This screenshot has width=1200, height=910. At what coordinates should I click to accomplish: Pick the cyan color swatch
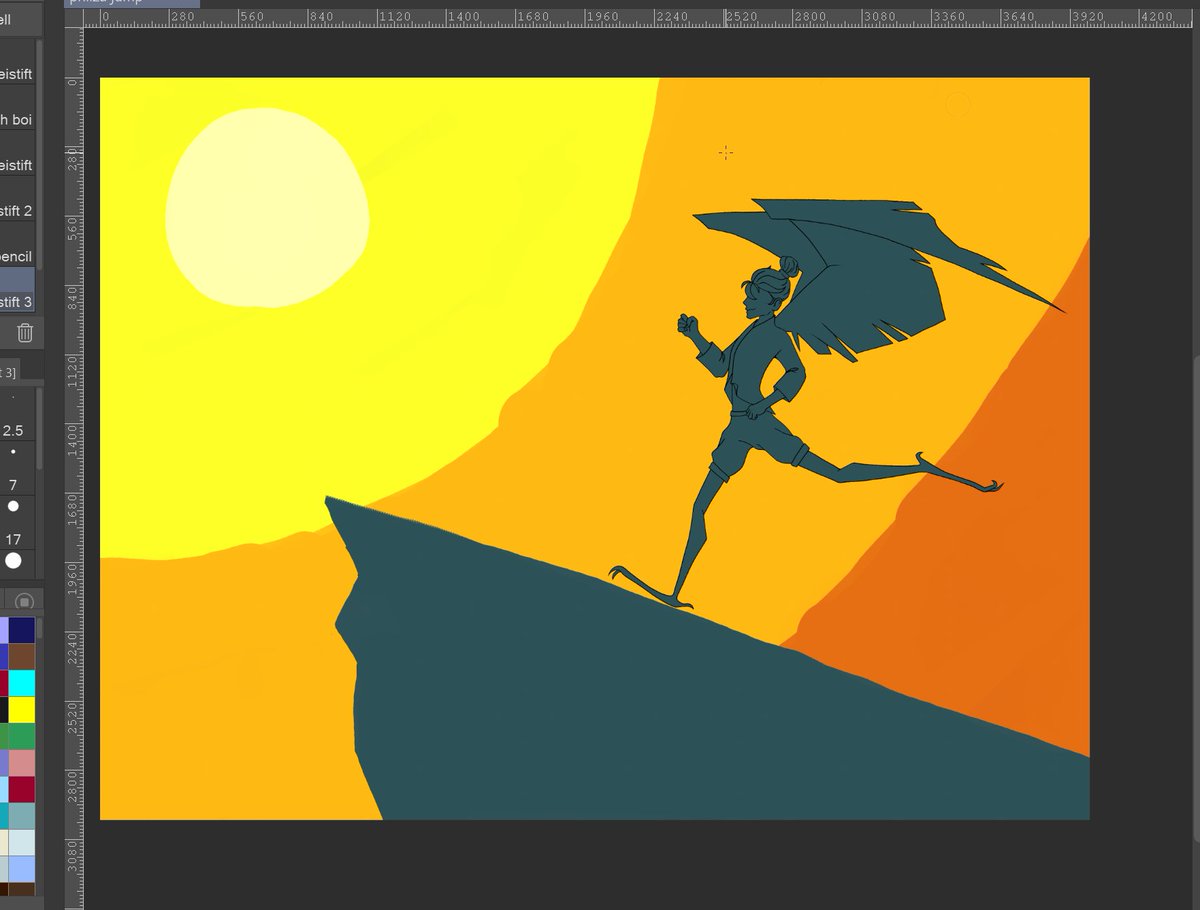[22, 683]
